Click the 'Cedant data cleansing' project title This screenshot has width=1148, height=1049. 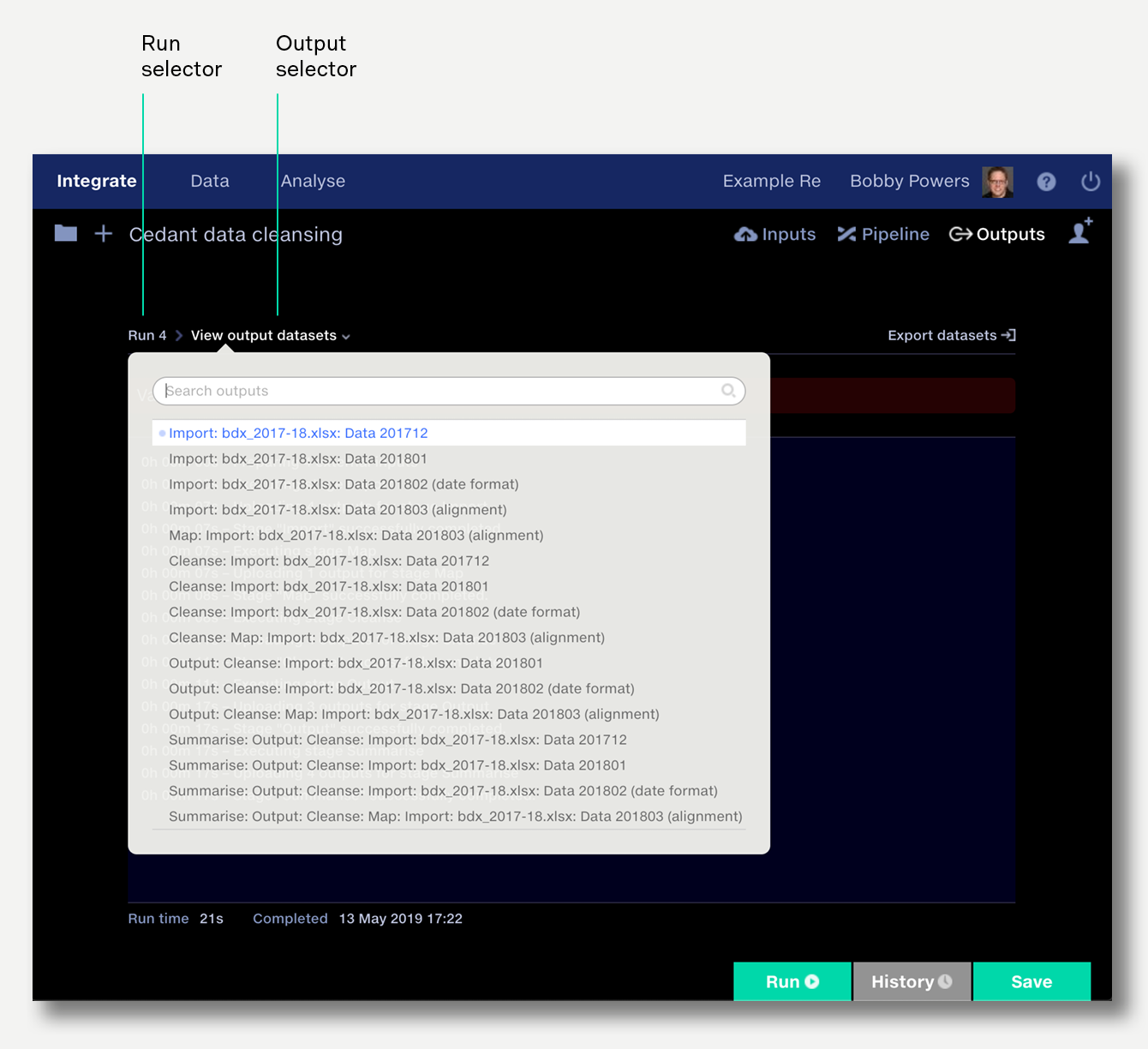pyautogui.click(x=236, y=234)
